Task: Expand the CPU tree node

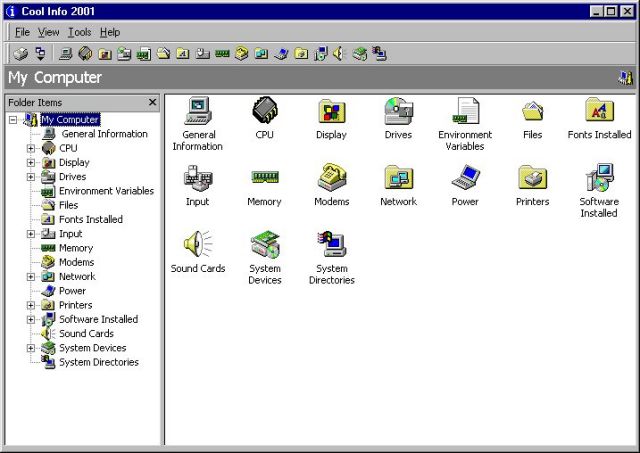Action: click(x=31, y=149)
